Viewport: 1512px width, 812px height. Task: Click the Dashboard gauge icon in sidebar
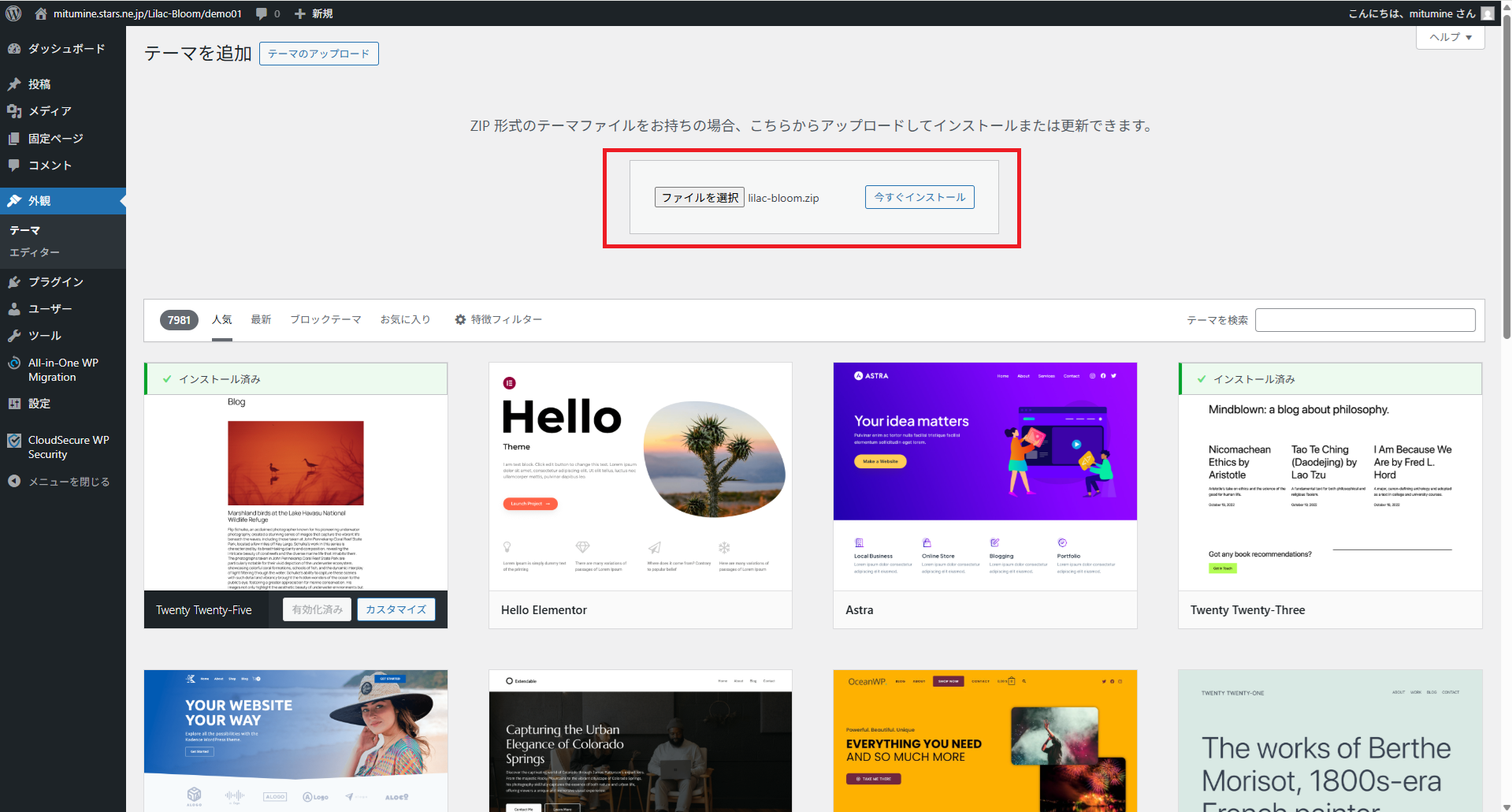14,49
